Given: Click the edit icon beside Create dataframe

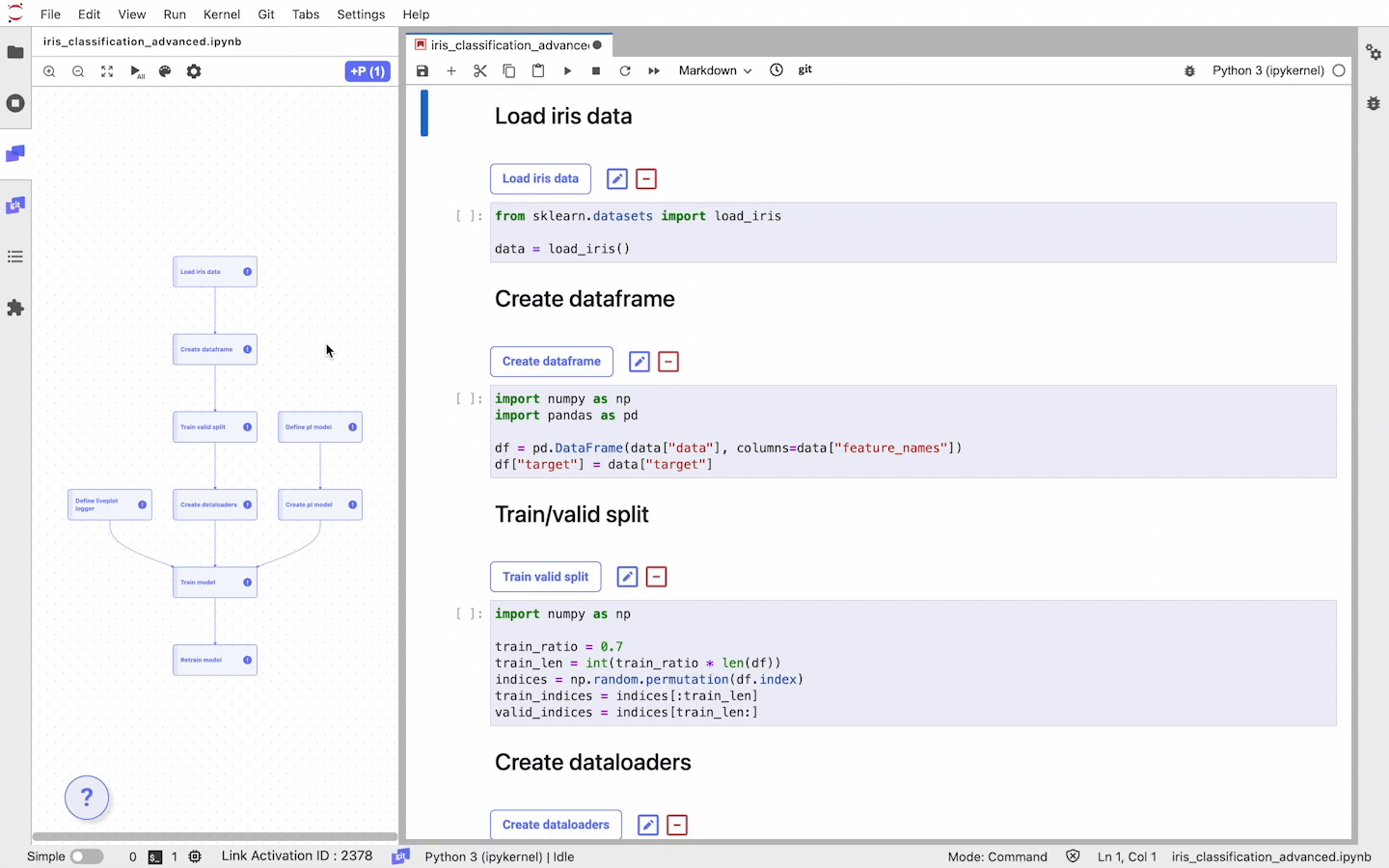Looking at the screenshot, I should coord(639,362).
